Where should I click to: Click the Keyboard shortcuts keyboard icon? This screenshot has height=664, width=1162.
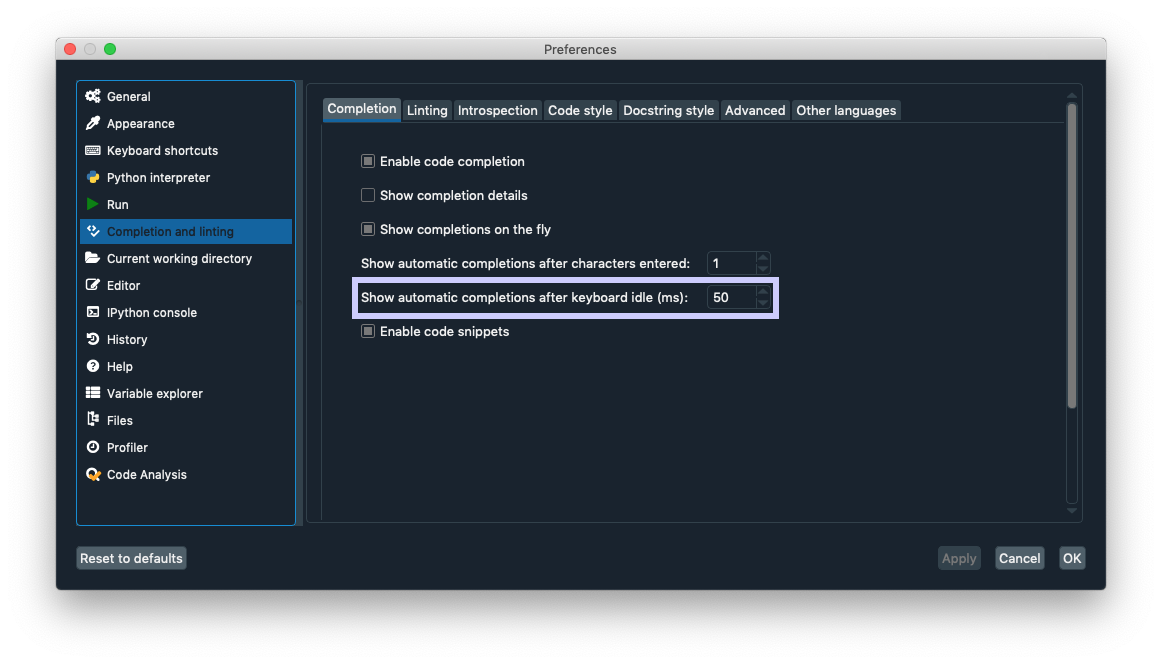click(x=93, y=150)
